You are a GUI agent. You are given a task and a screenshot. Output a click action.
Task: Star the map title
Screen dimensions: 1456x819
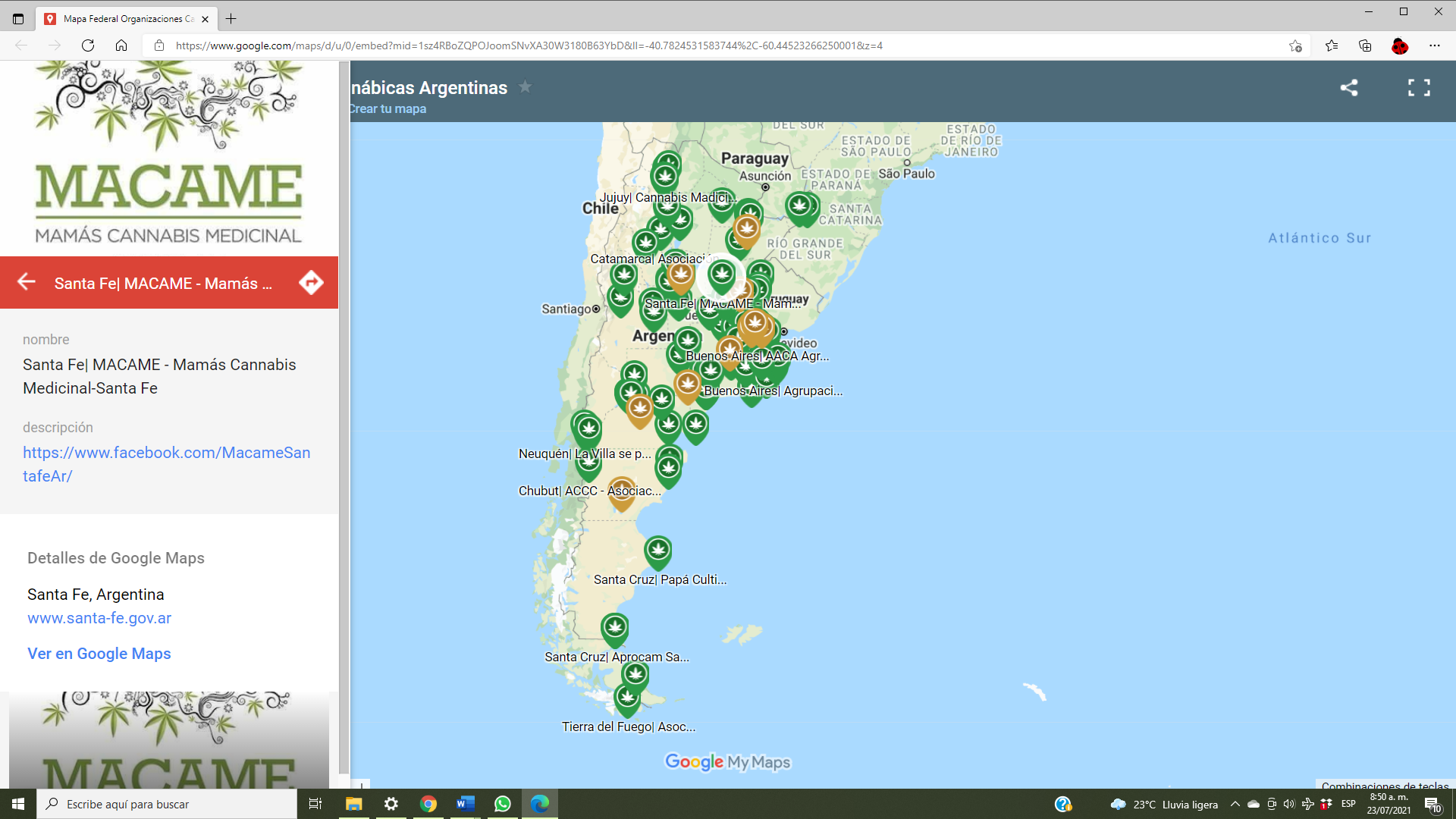pos(525,87)
